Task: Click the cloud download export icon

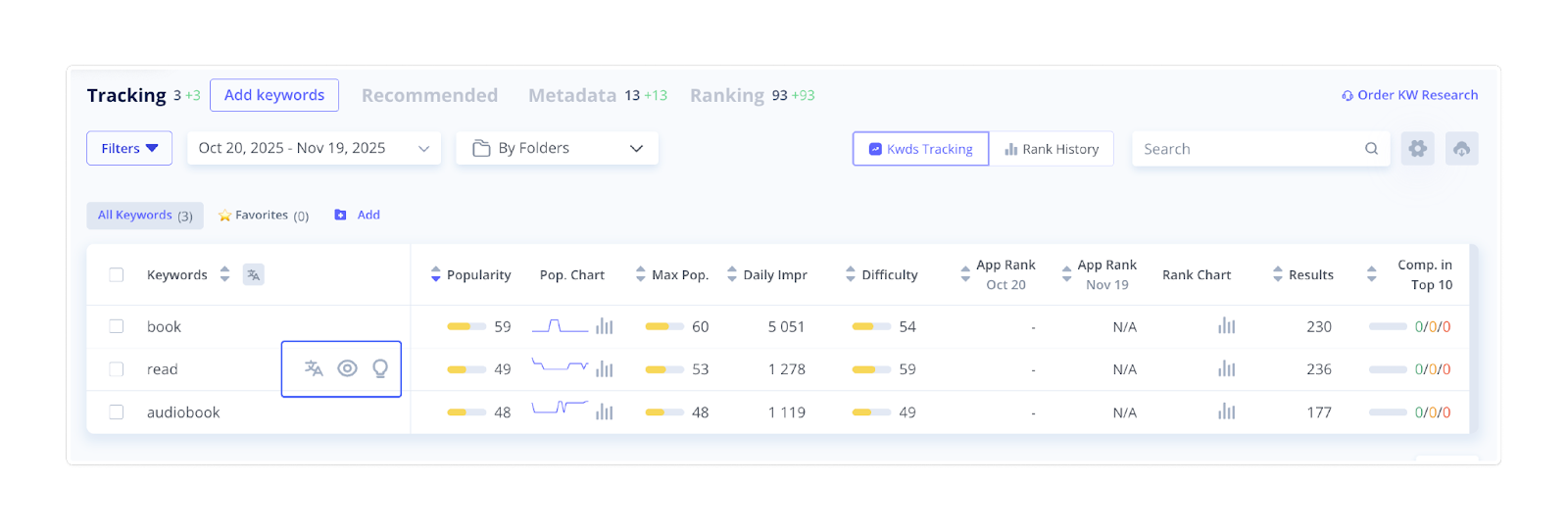Action: pos(1461,149)
